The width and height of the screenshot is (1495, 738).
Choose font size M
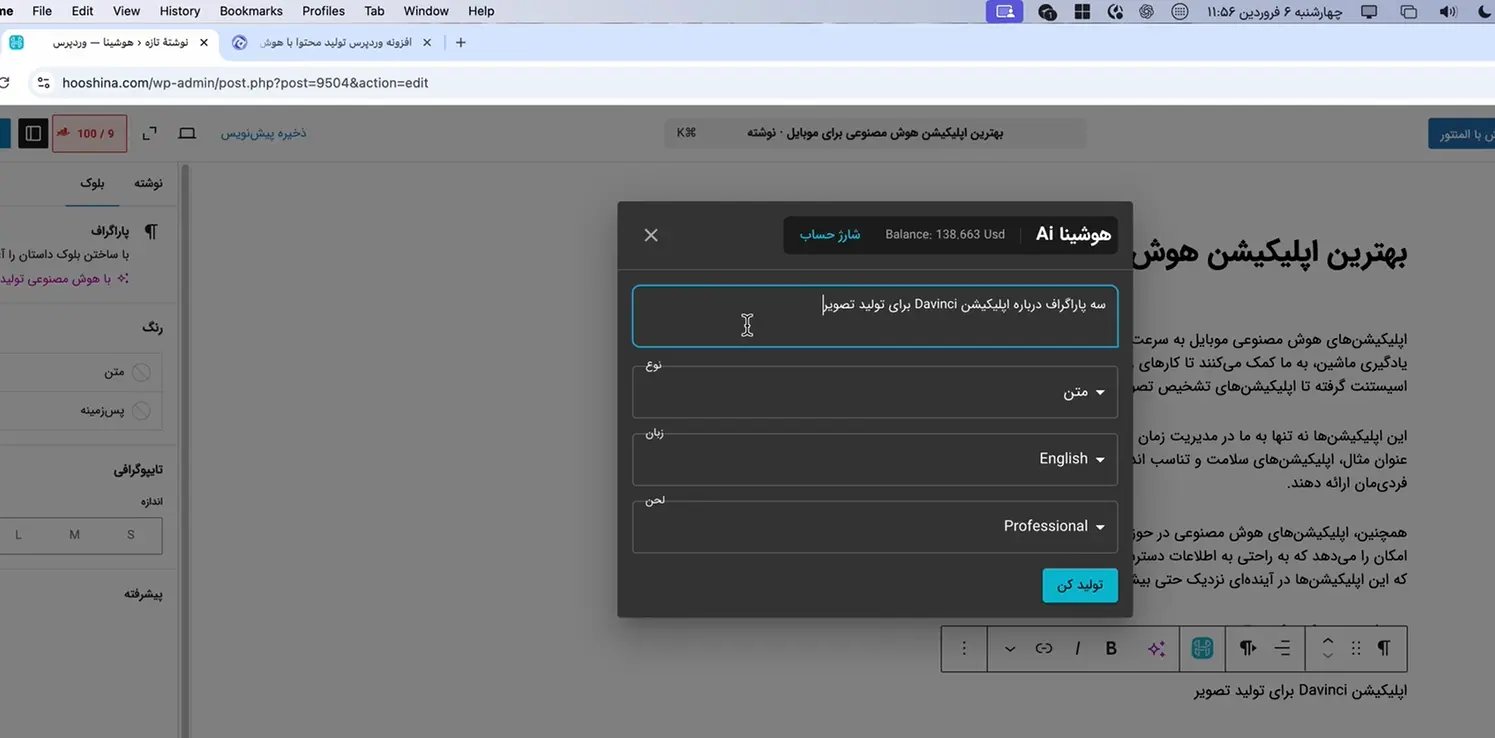coord(74,535)
